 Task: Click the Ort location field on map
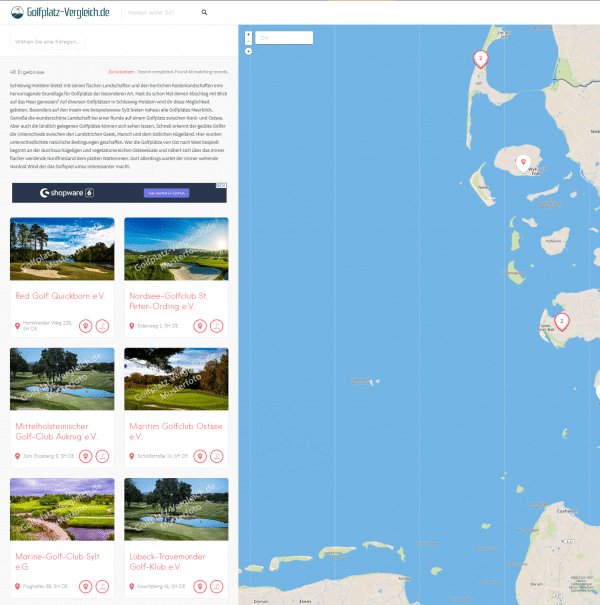(x=285, y=38)
